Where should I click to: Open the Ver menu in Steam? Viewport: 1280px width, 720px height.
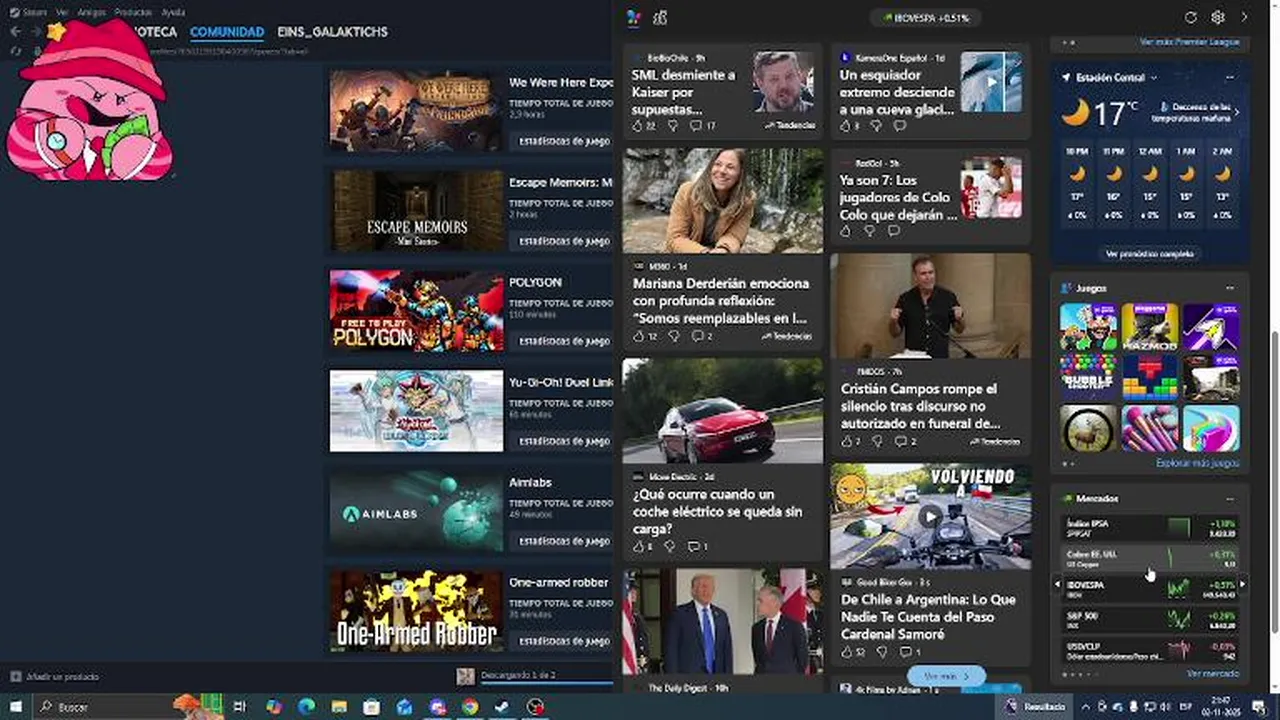coord(62,12)
